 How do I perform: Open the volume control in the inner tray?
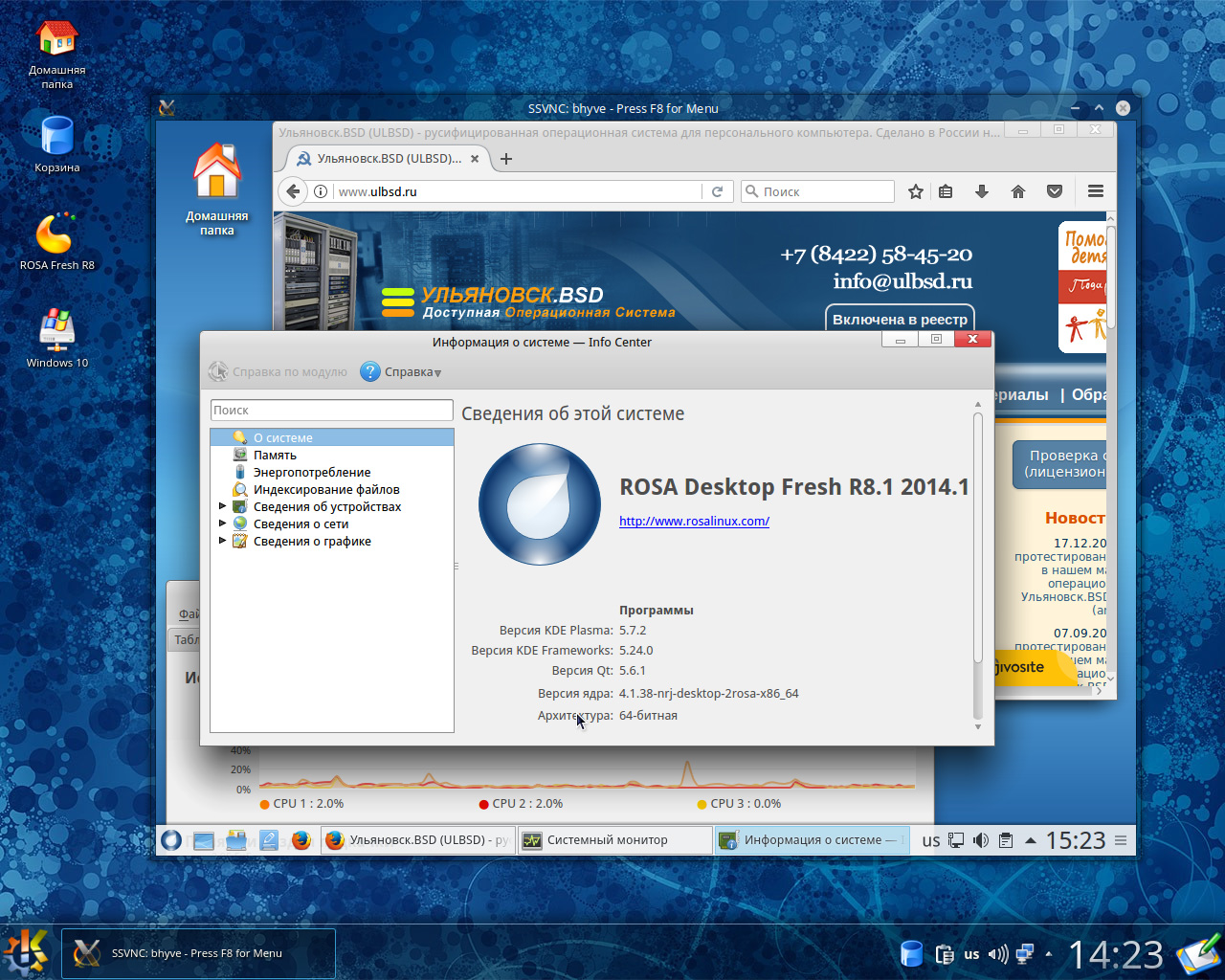(981, 840)
